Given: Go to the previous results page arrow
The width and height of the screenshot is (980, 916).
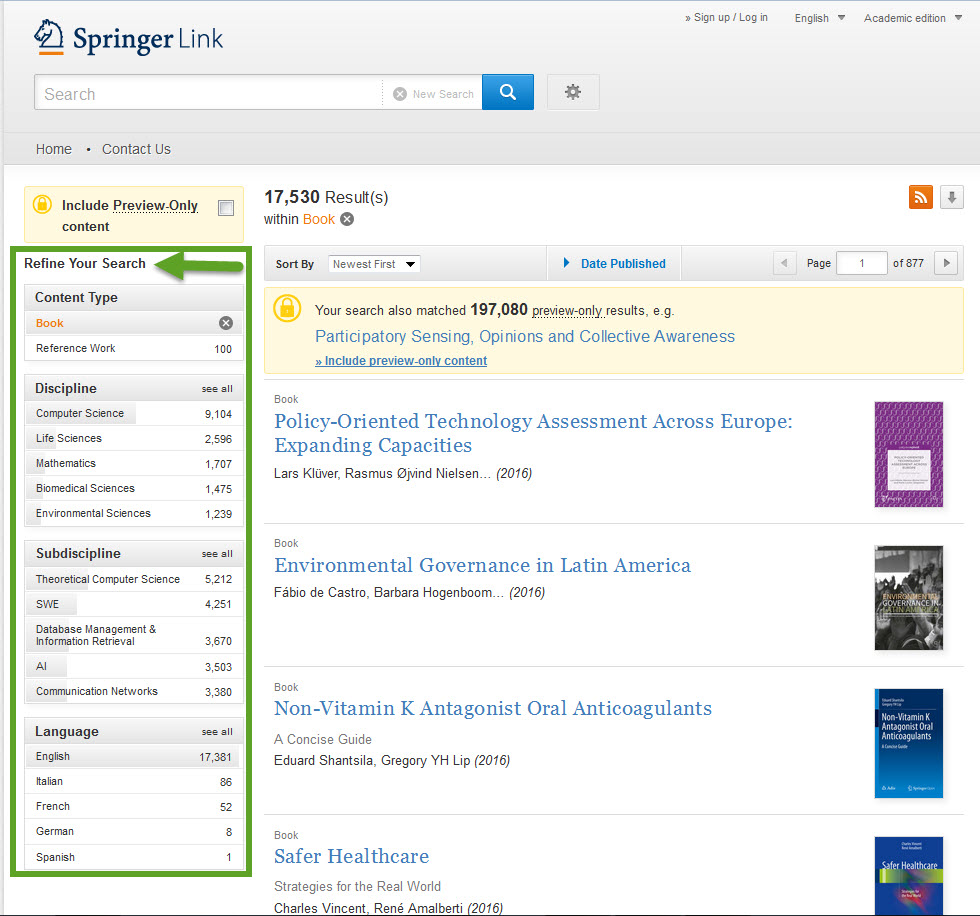Looking at the screenshot, I should 784,263.
